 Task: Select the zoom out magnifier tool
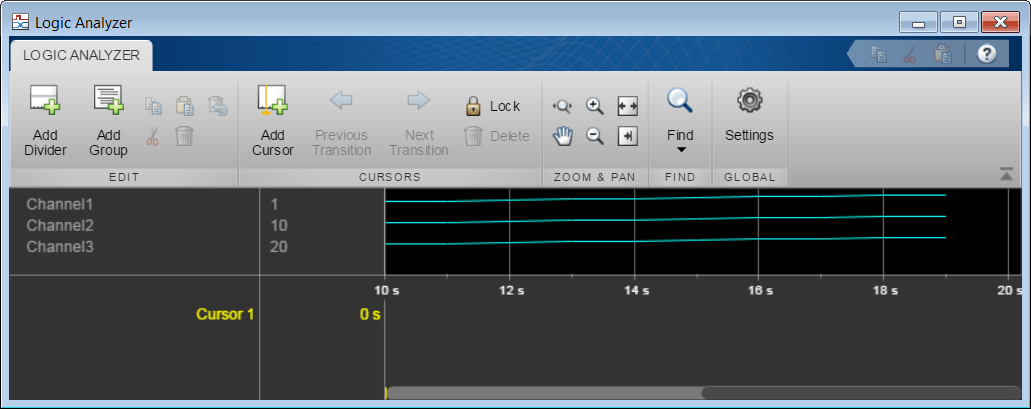click(x=594, y=136)
